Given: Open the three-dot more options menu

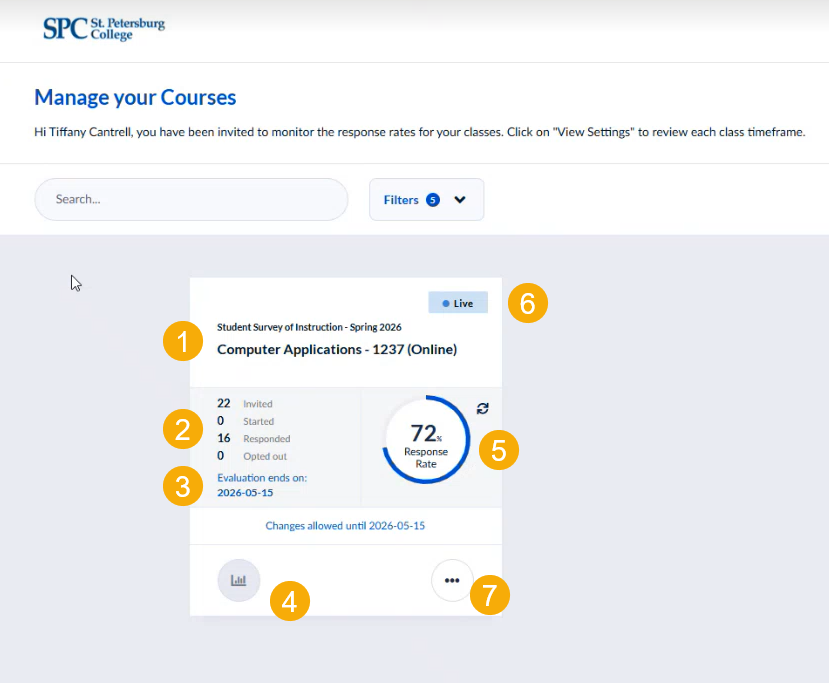Looking at the screenshot, I should click(452, 580).
